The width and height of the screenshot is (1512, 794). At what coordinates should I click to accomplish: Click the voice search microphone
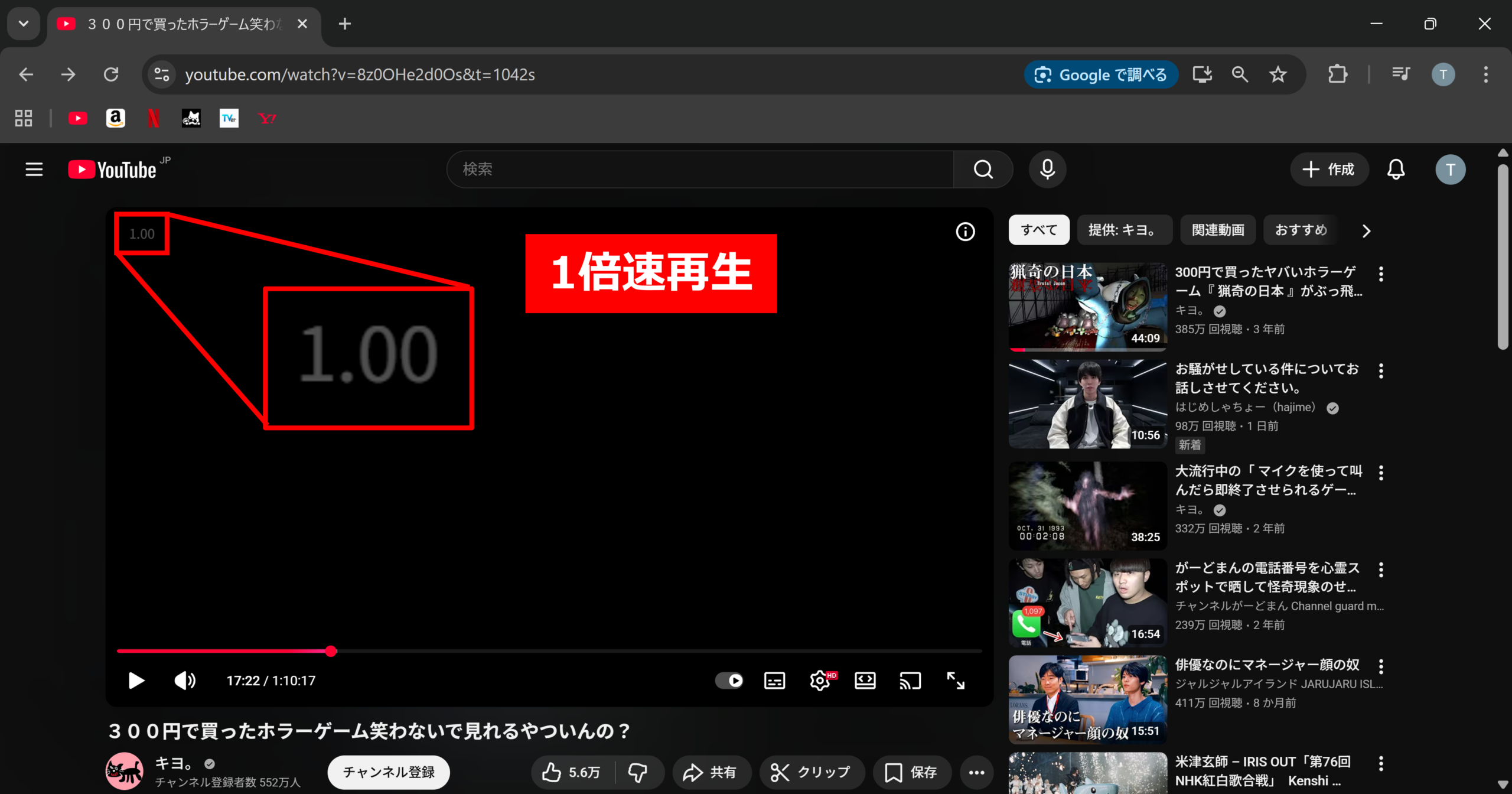(x=1048, y=170)
